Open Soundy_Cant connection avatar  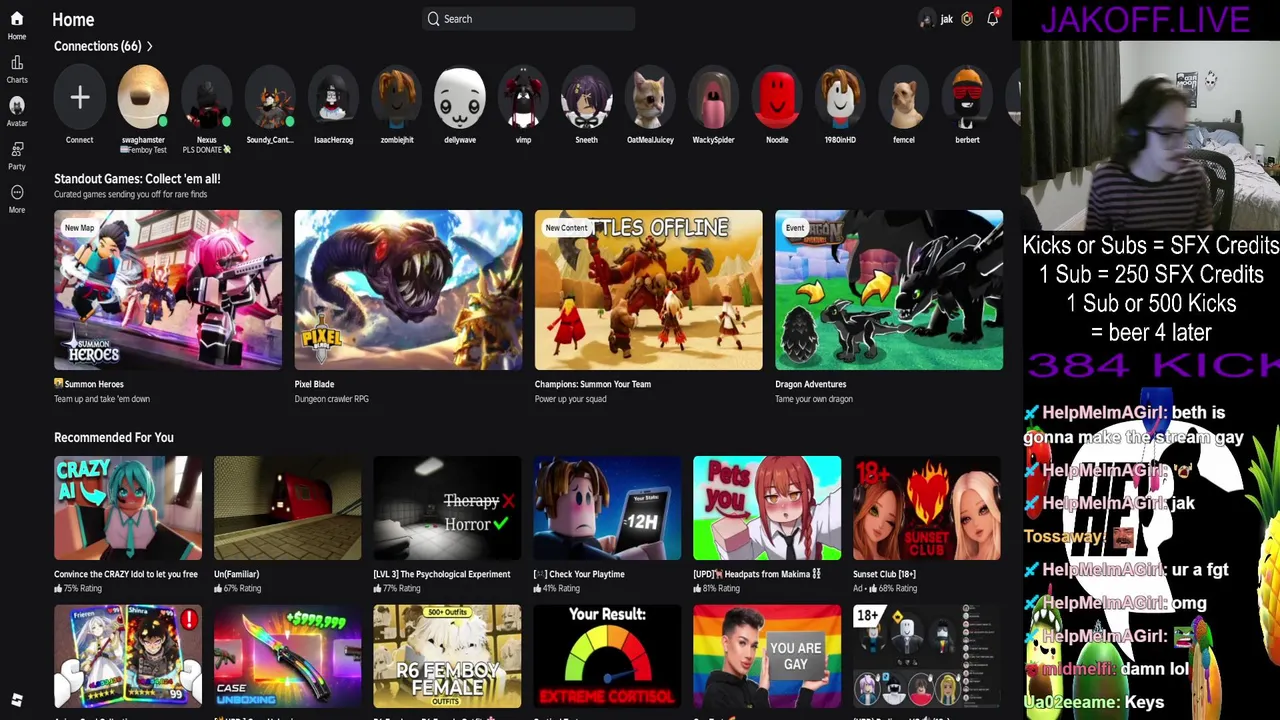(270, 97)
